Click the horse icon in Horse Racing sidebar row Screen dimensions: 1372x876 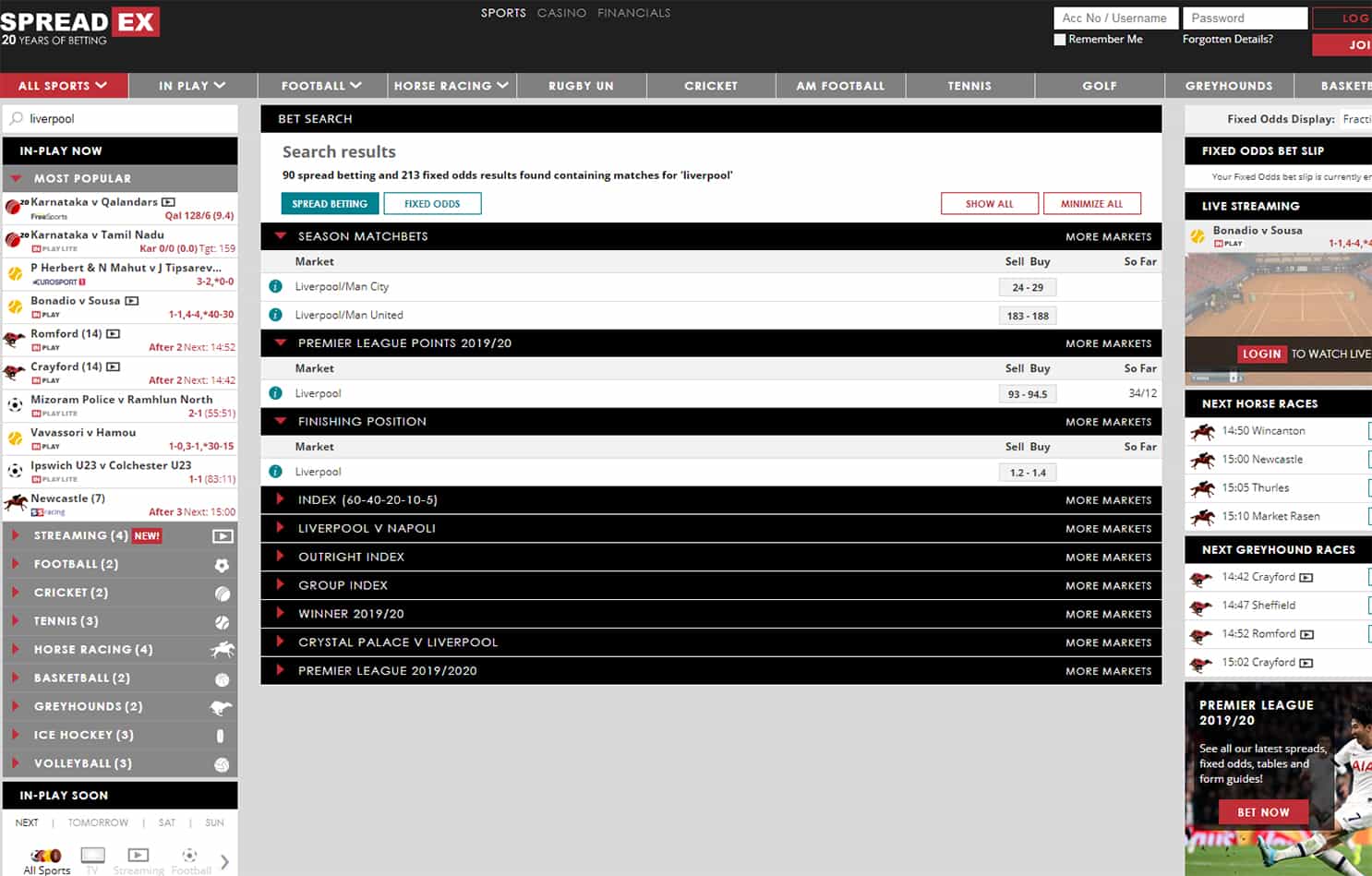click(x=222, y=650)
